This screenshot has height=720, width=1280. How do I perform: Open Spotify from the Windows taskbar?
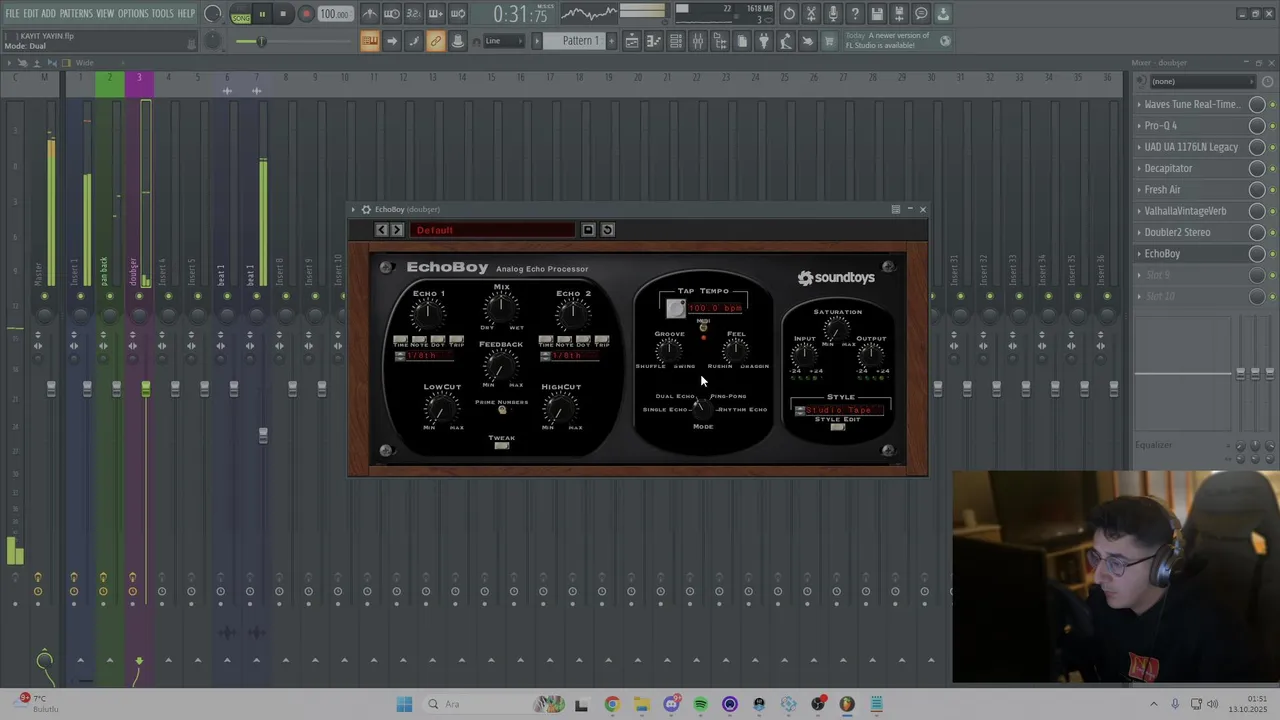(x=700, y=704)
